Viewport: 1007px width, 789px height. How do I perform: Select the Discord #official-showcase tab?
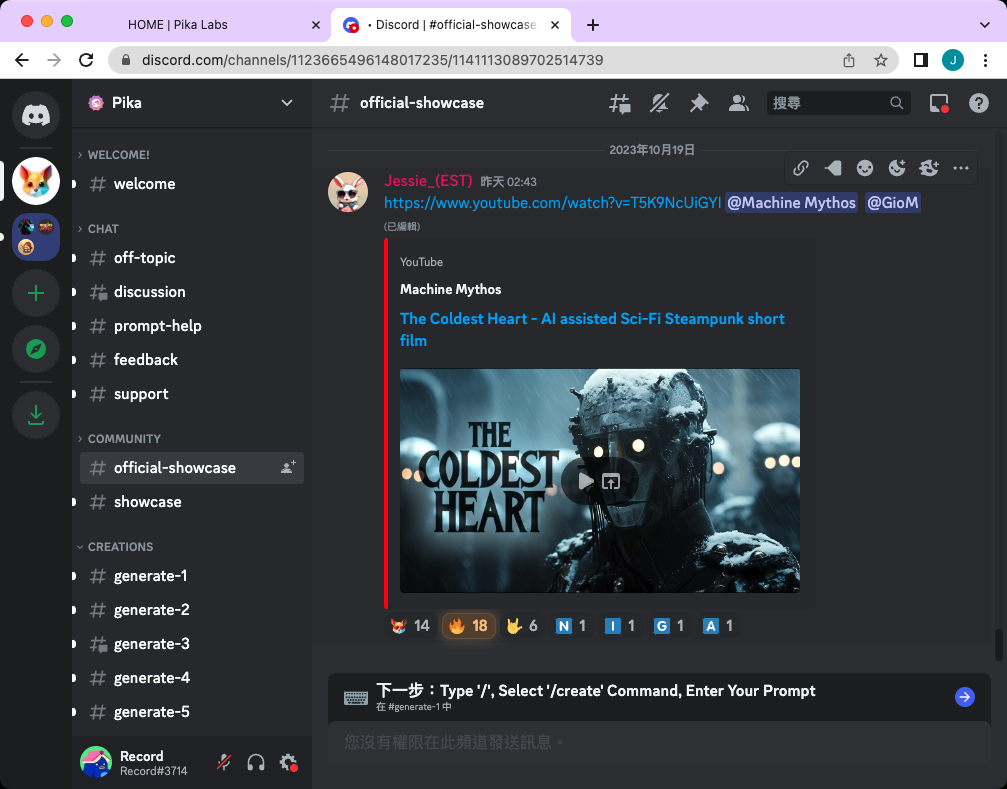450,25
